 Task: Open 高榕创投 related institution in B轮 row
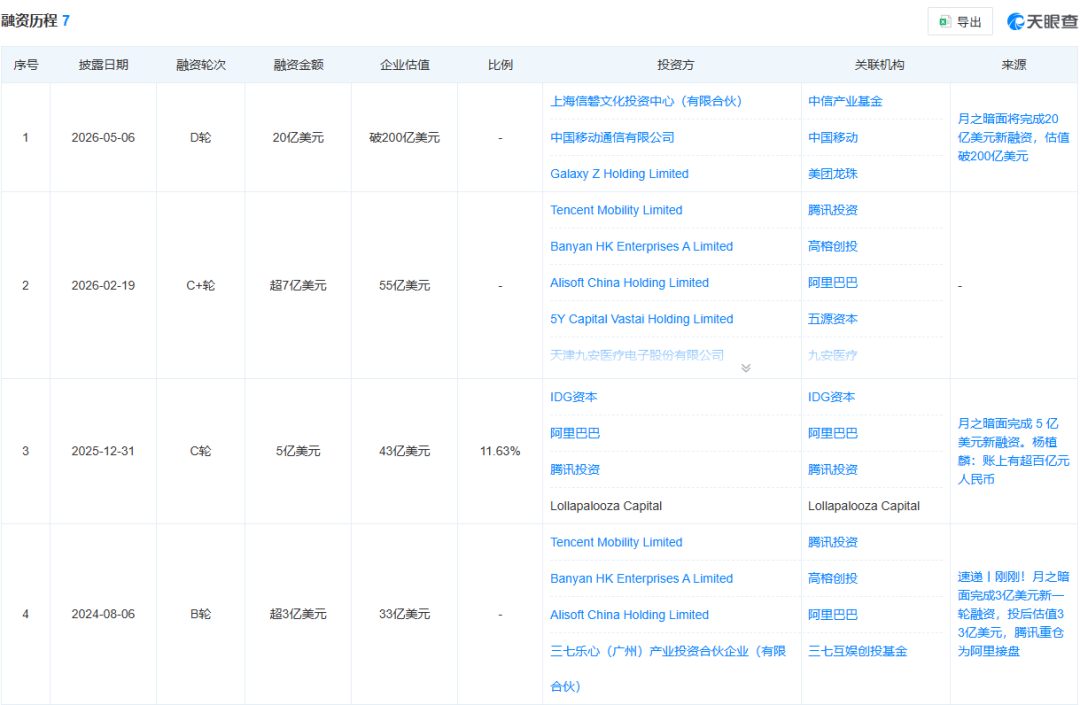[832, 579]
